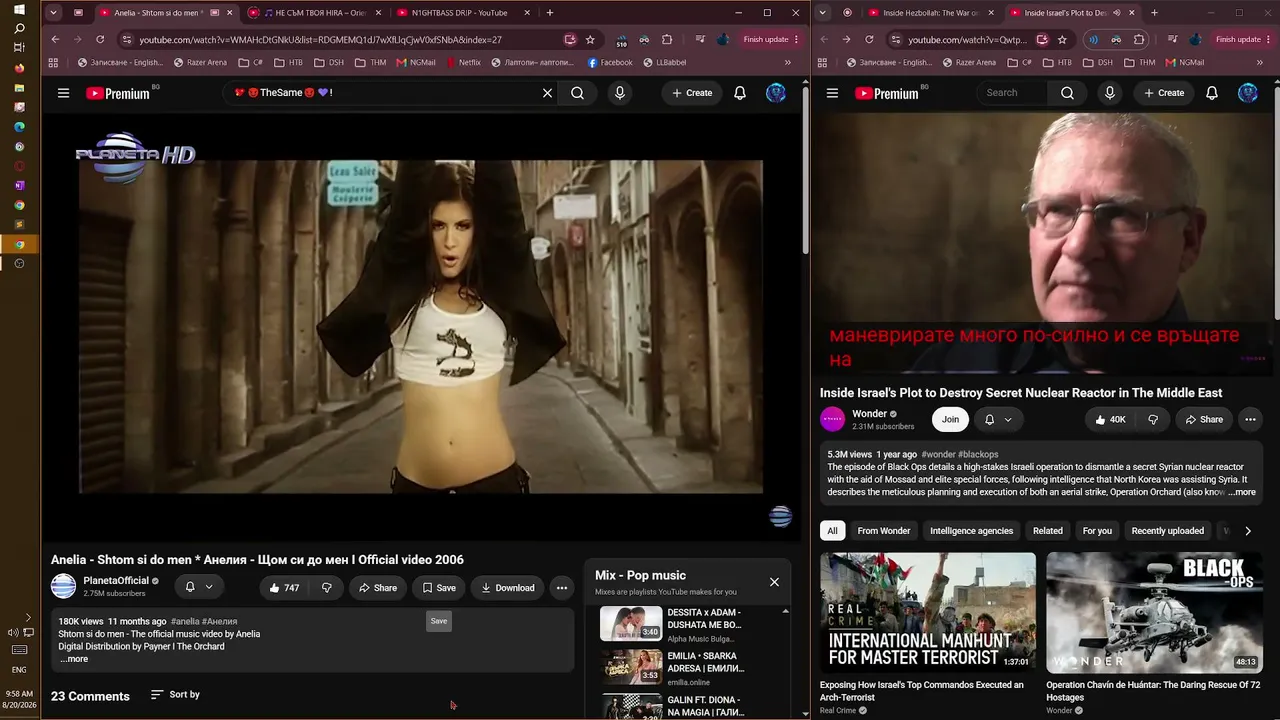Image resolution: width=1280 pixels, height=720 pixels.
Task: Share the Inside Israel's Plot video
Action: pos(1204,420)
